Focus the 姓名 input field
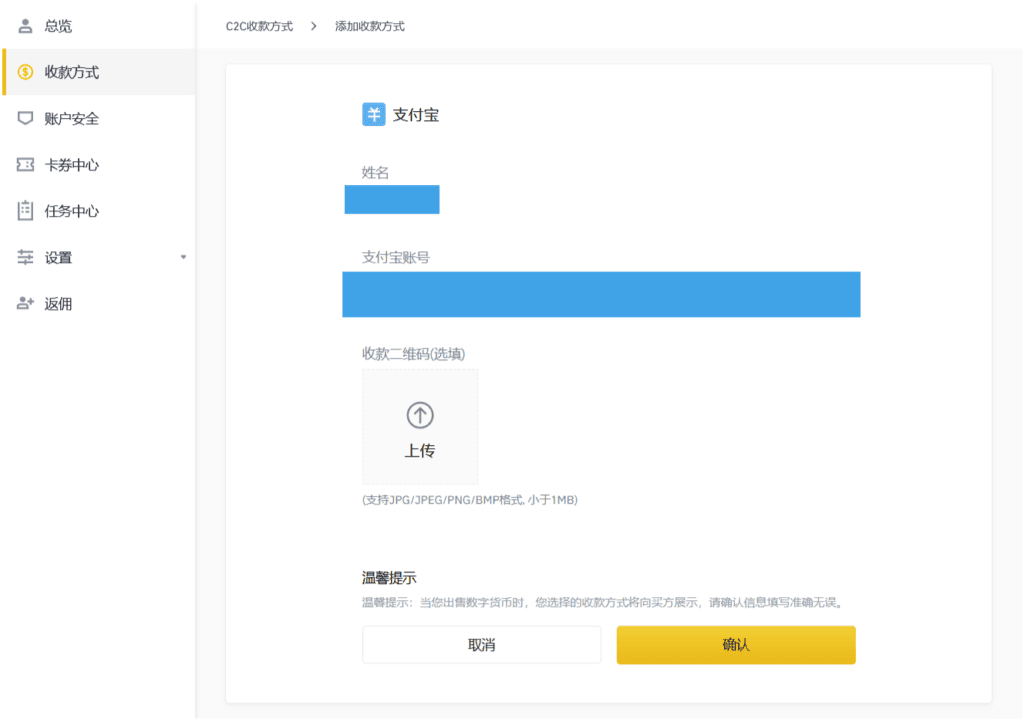This screenshot has width=1024, height=719. 392,200
